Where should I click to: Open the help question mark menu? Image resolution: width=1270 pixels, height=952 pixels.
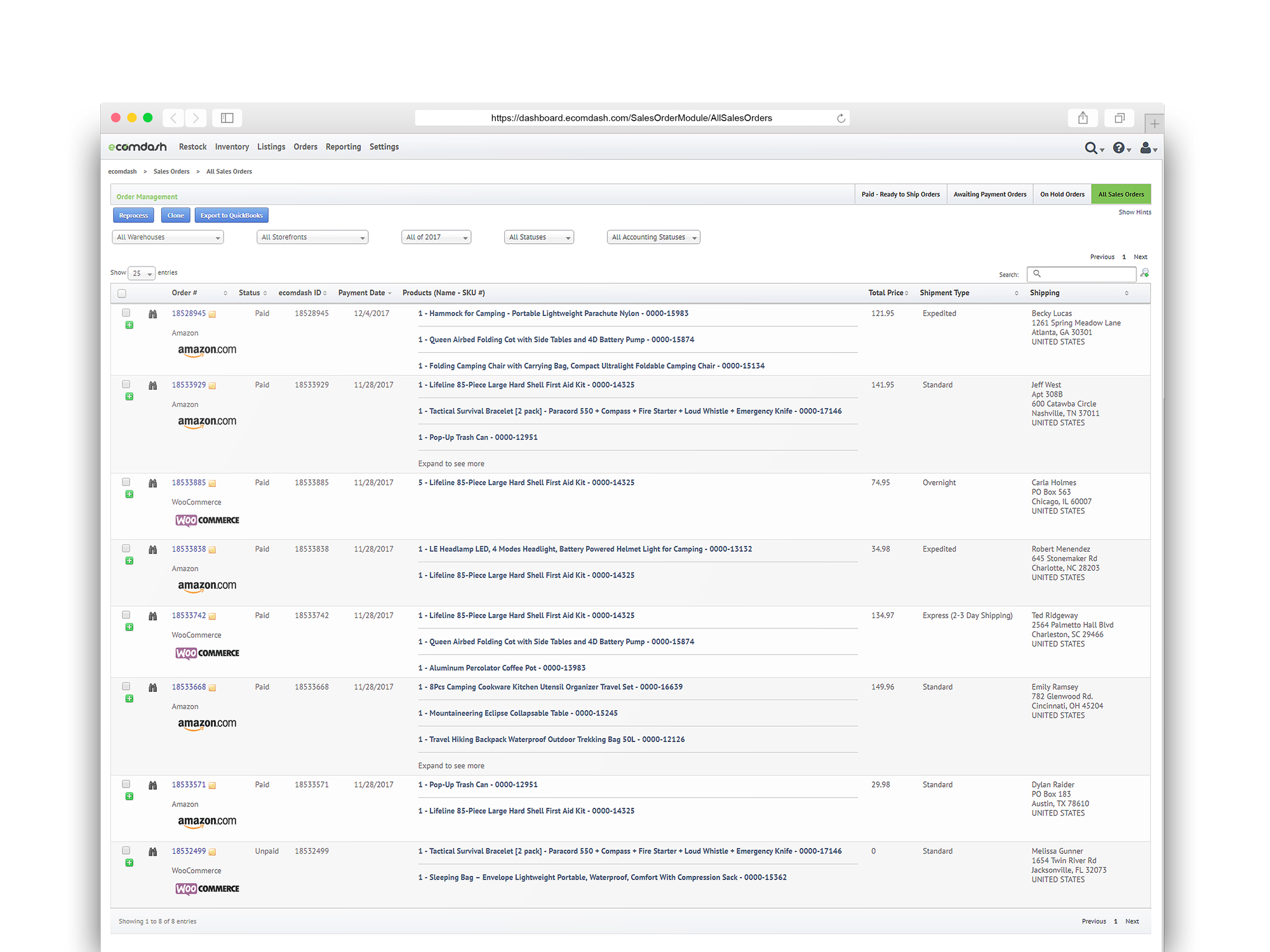1121,148
